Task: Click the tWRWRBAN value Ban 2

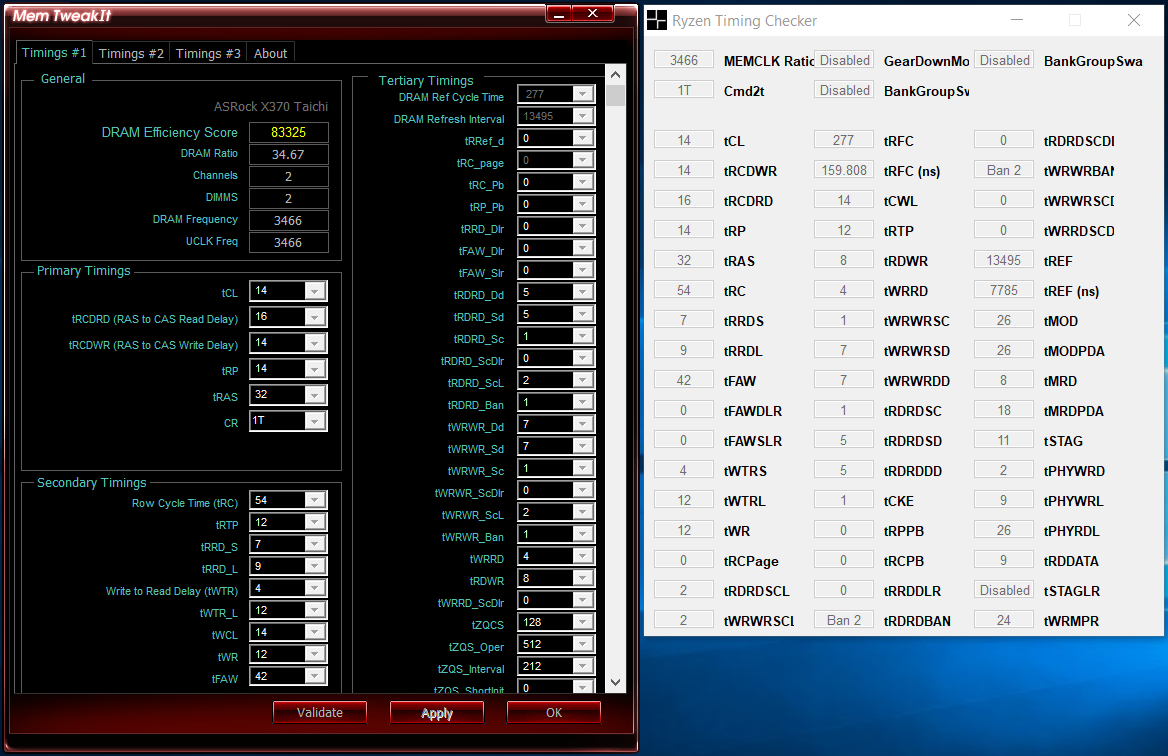Action: [1004, 170]
